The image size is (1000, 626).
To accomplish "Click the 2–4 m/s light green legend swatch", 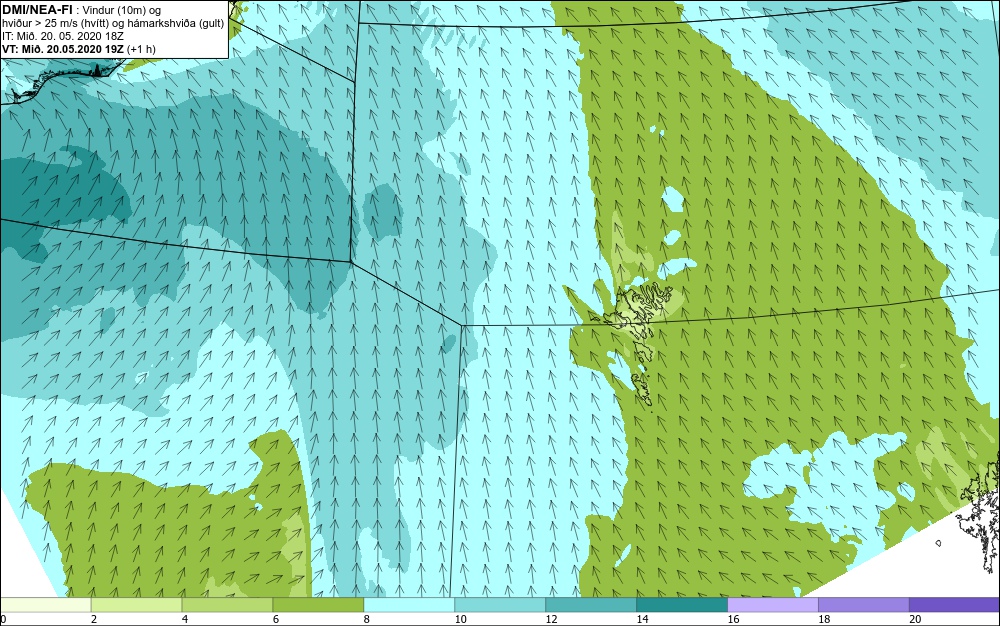I will point(136,605).
